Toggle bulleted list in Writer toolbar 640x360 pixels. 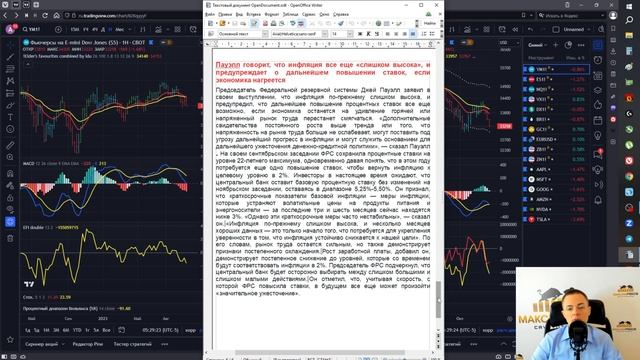click(x=432, y=34)
